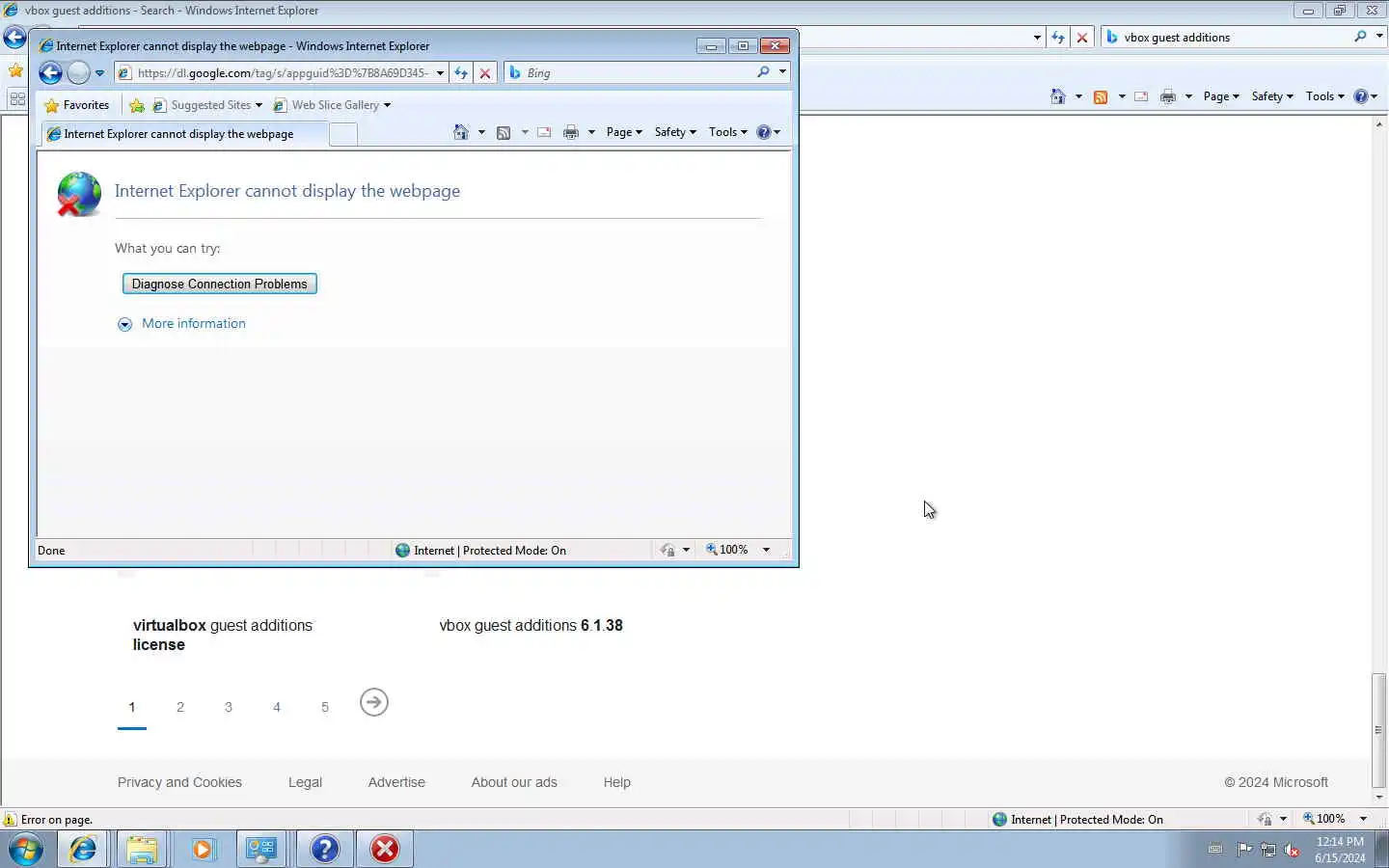This screenshot has width=1389, height=868.
Task: Click Print icon in front window
Action: (x=571, y=132)
